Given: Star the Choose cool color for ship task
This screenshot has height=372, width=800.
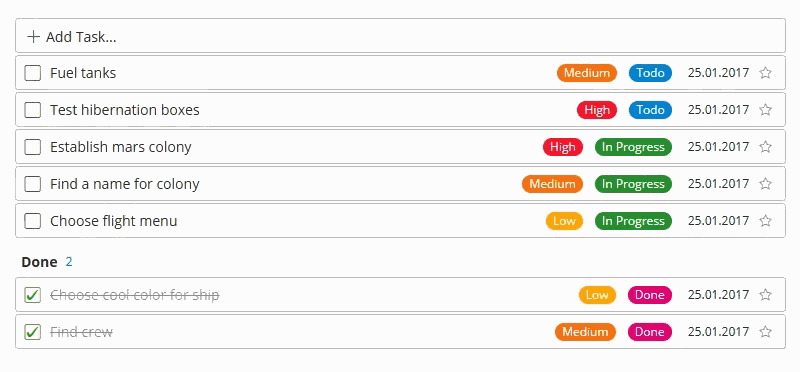Looking at the screenshot, I should click(765, 295).
